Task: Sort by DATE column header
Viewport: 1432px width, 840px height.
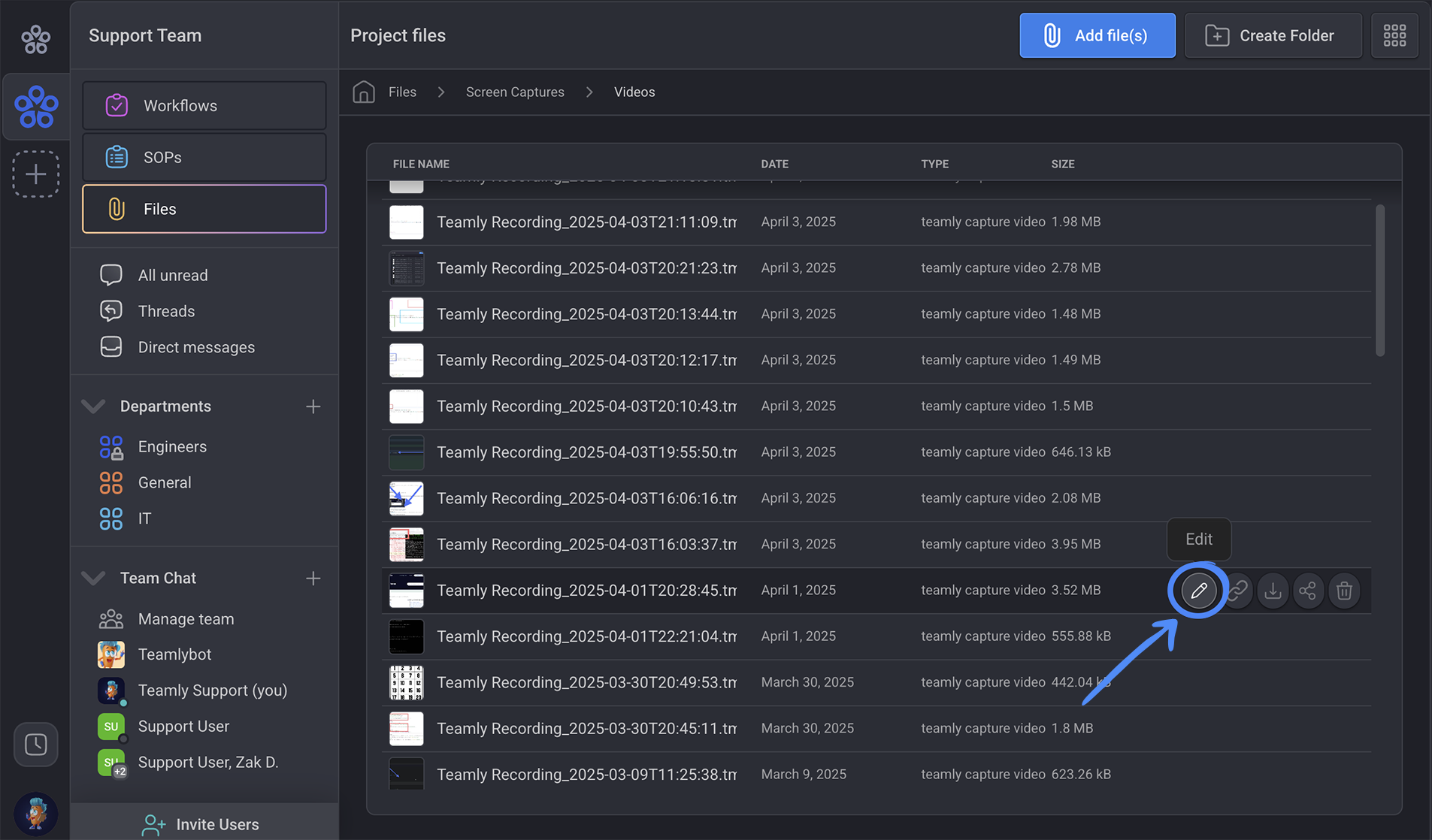Action: point(774,164)
